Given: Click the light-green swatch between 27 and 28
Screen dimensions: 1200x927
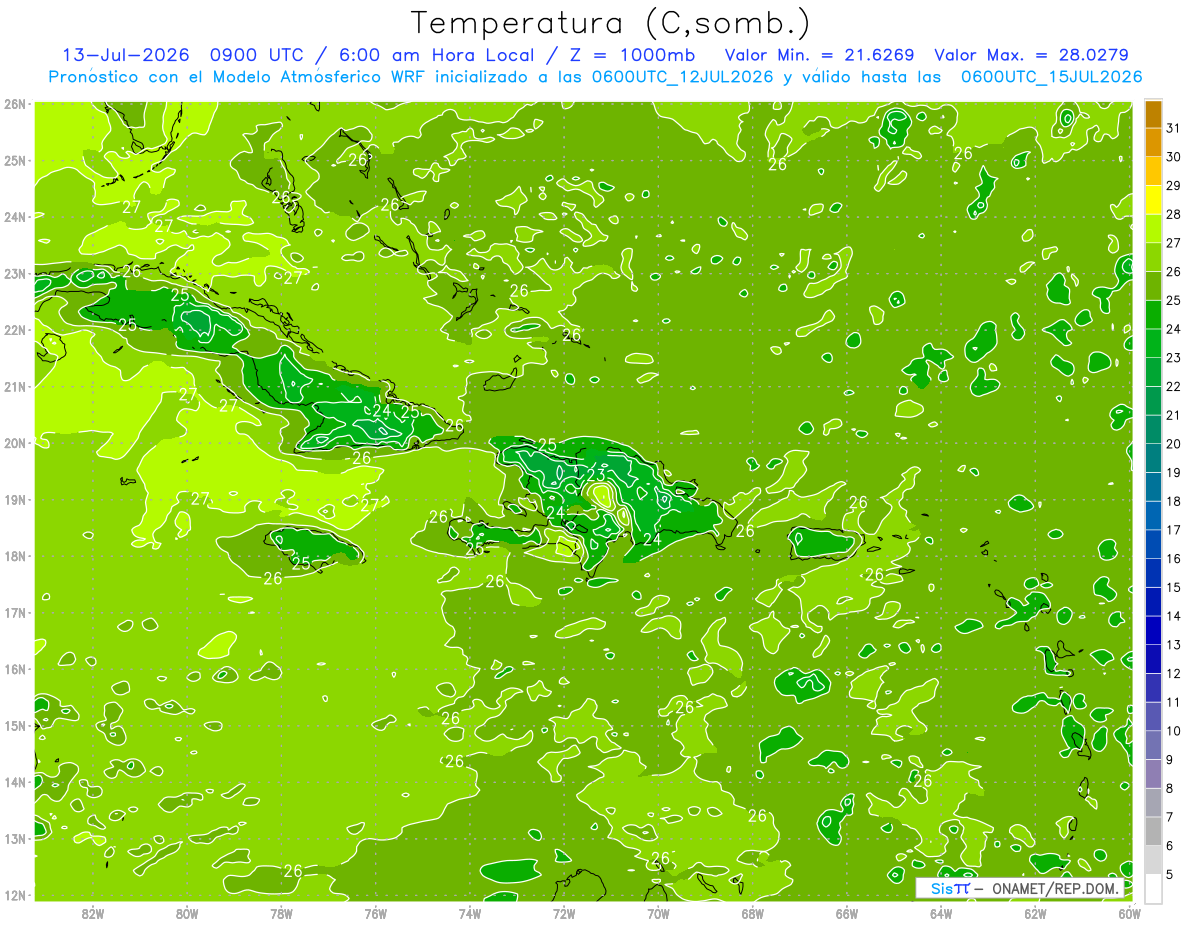Looking at the screenshot, I should click(x=1153, y=229).
